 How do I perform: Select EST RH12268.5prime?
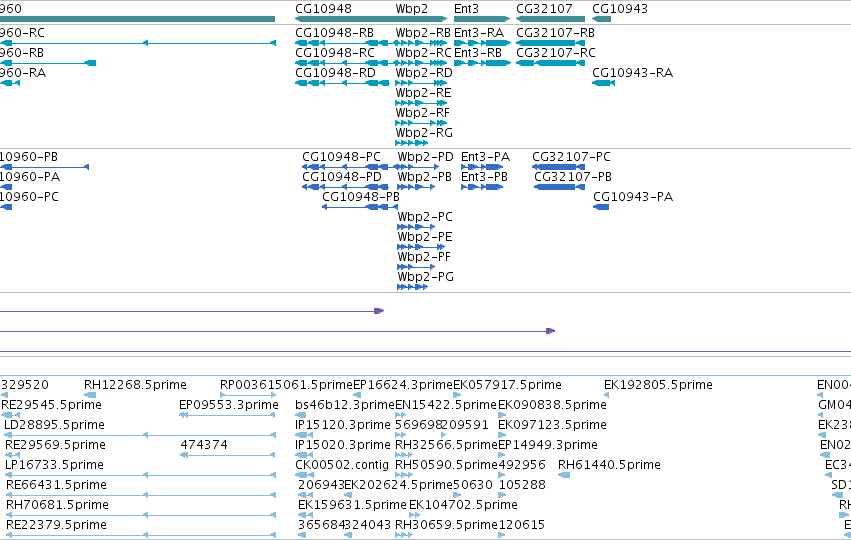(135, 385)
